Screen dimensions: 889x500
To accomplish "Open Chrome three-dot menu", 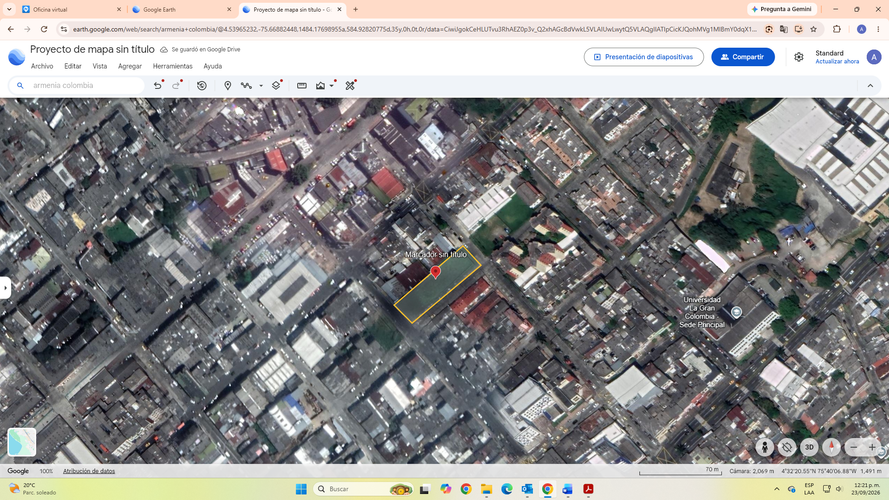I will 878,29.
